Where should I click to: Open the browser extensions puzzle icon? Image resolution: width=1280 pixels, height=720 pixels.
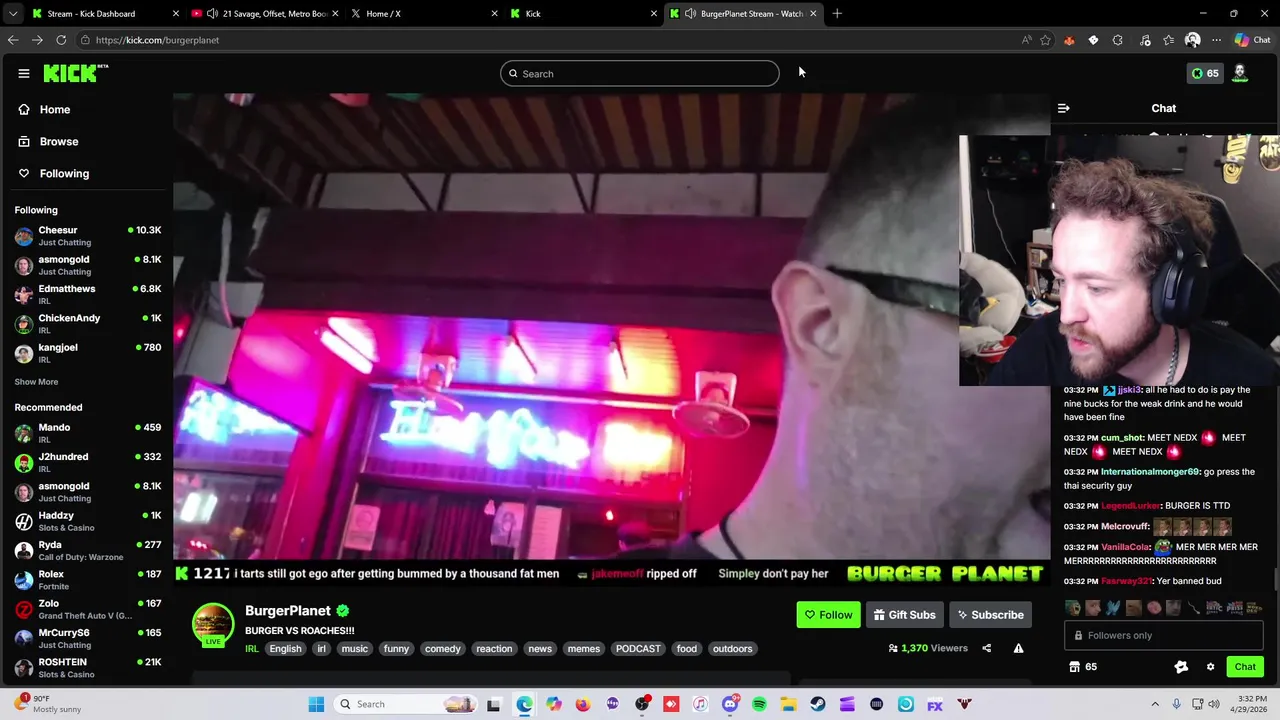coord(1117,40)
